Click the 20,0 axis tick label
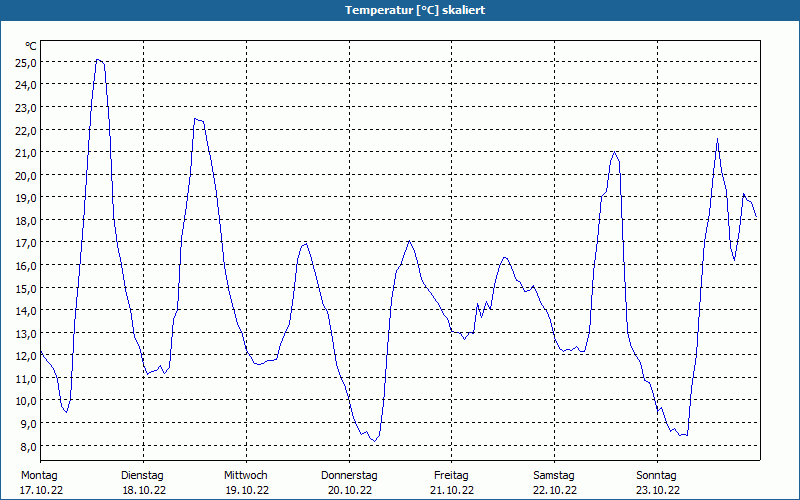 (x=26, y=176)
